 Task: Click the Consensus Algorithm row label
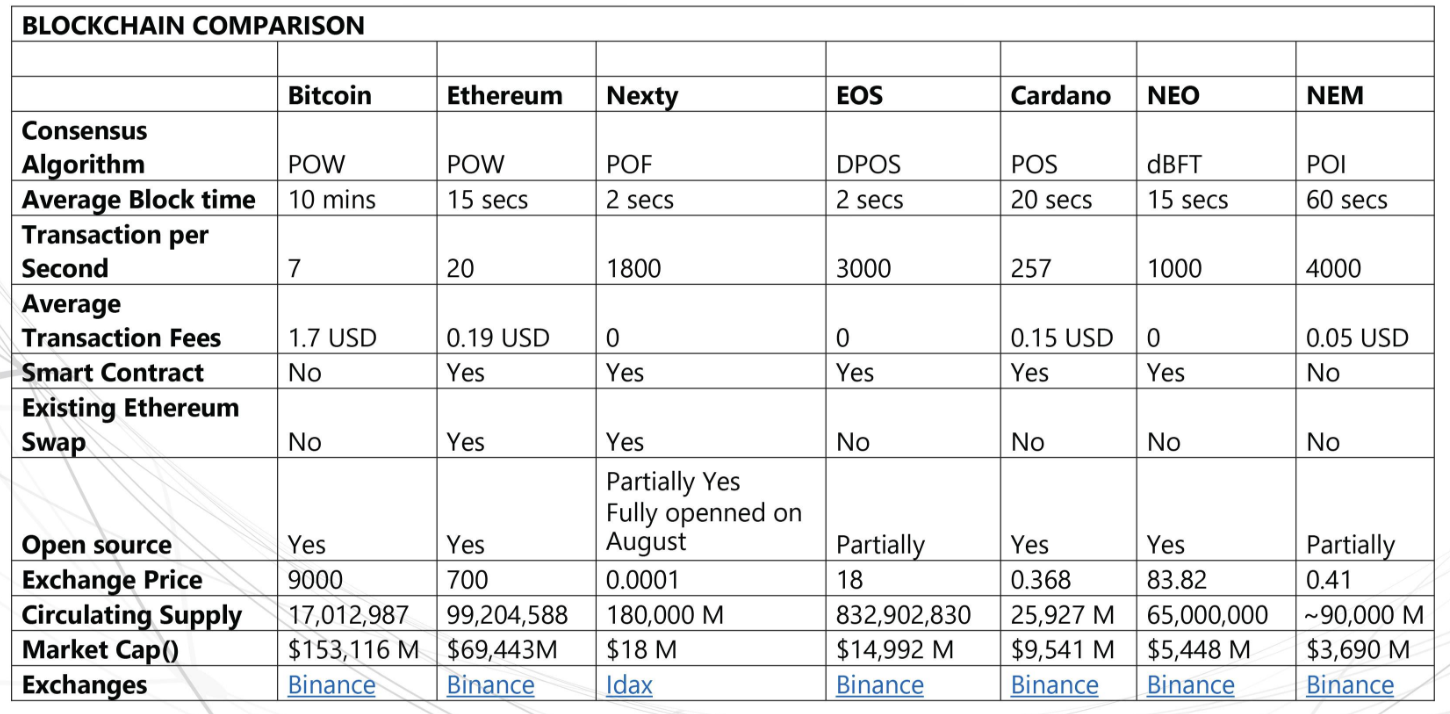coord(84,147)
